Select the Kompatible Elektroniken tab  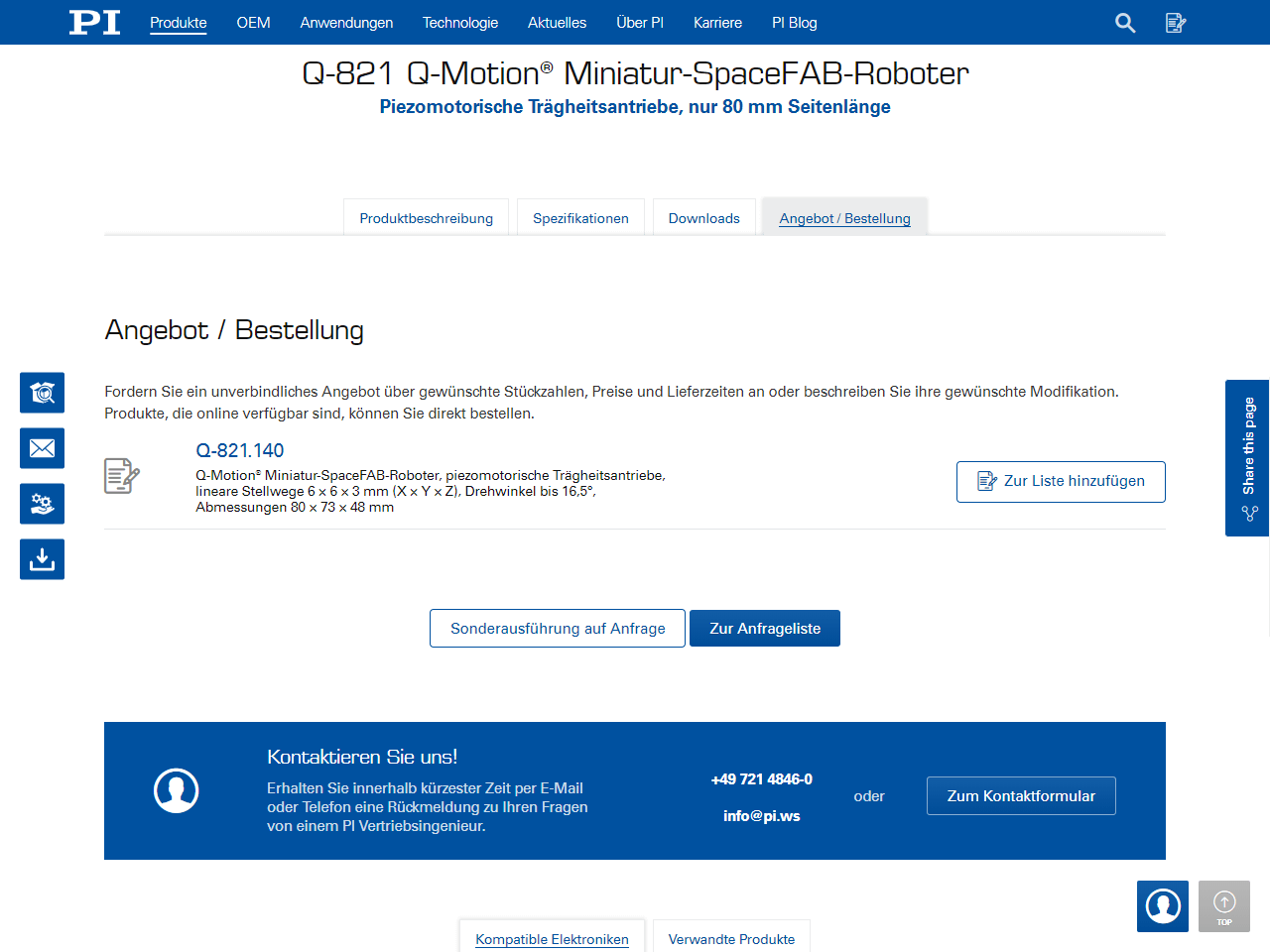click(552, 938)
